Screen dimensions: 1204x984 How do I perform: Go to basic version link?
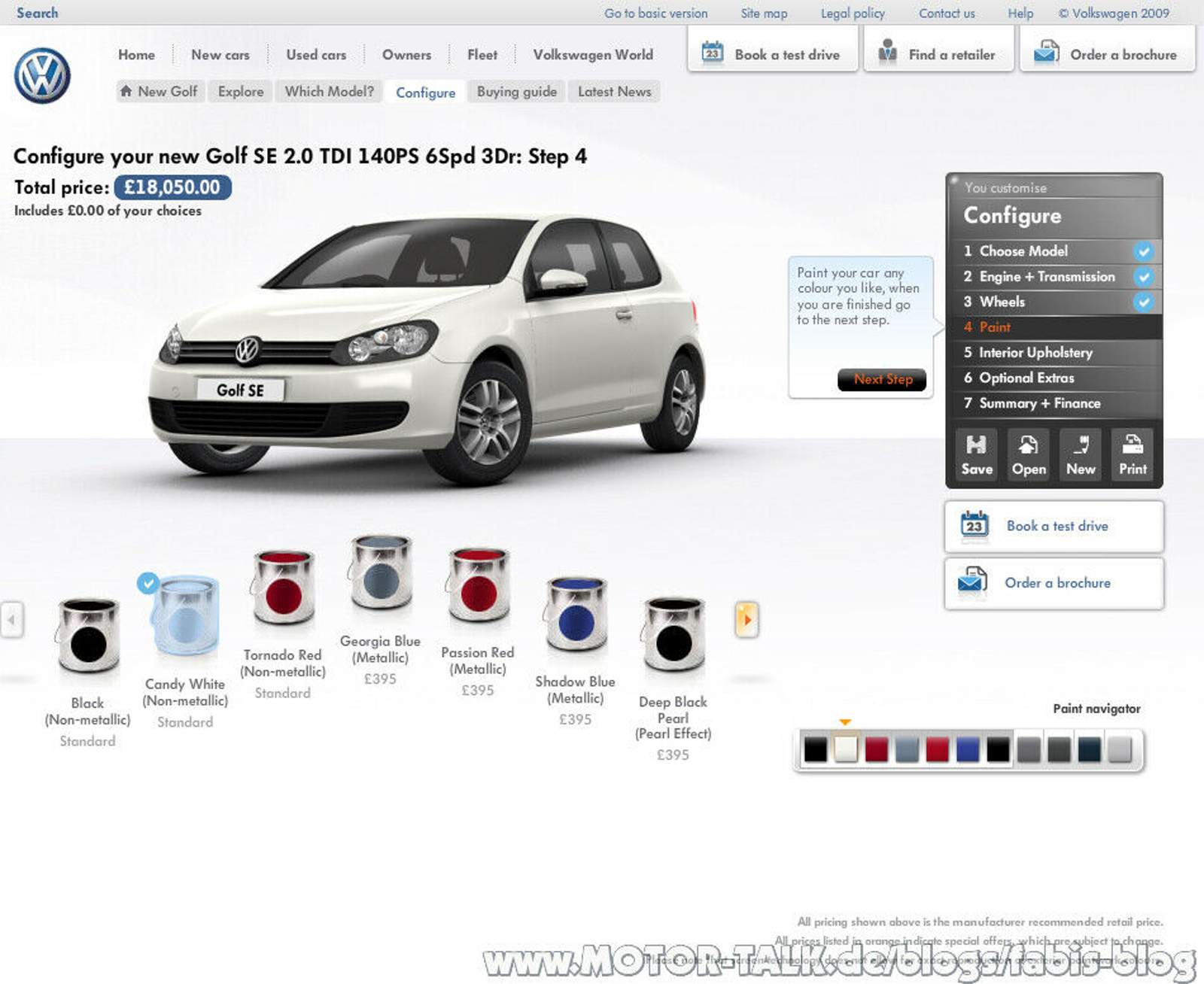click(655, 13)
